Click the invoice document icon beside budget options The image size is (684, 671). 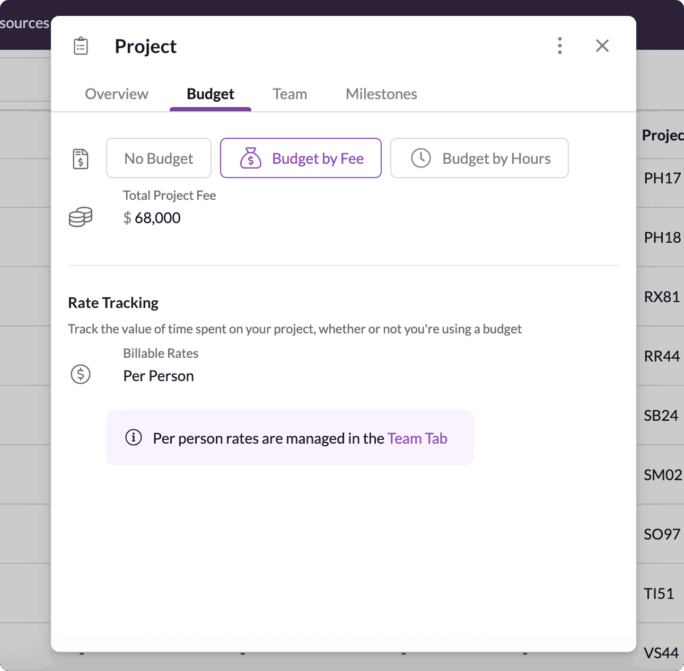click(x=81, y=159)
